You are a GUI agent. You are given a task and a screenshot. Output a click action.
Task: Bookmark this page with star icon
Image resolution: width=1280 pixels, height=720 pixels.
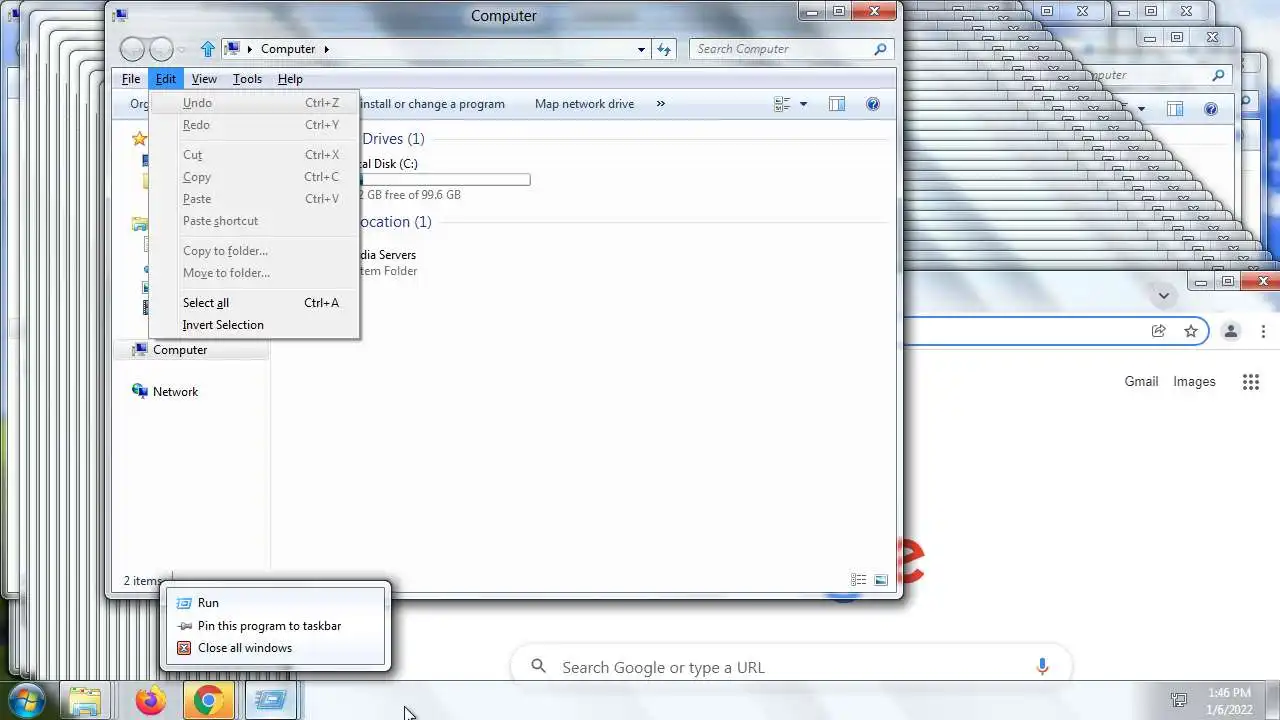[1191, 331]
